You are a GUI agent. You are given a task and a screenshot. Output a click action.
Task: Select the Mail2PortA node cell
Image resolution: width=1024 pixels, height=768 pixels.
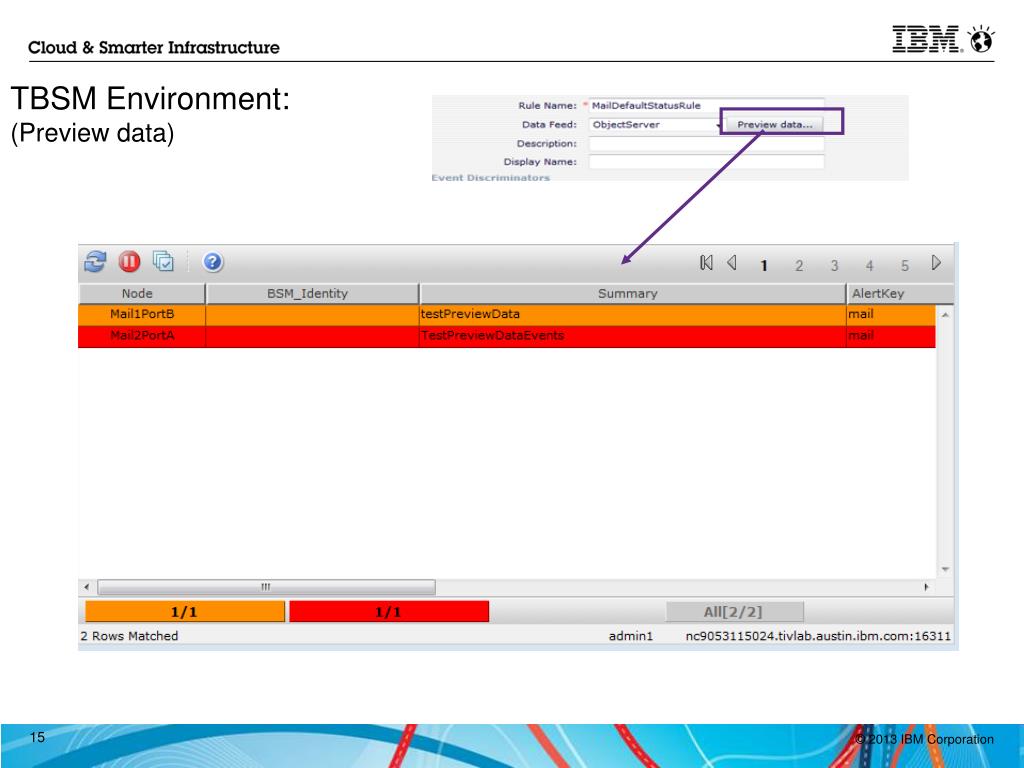[x=142, y=336]
